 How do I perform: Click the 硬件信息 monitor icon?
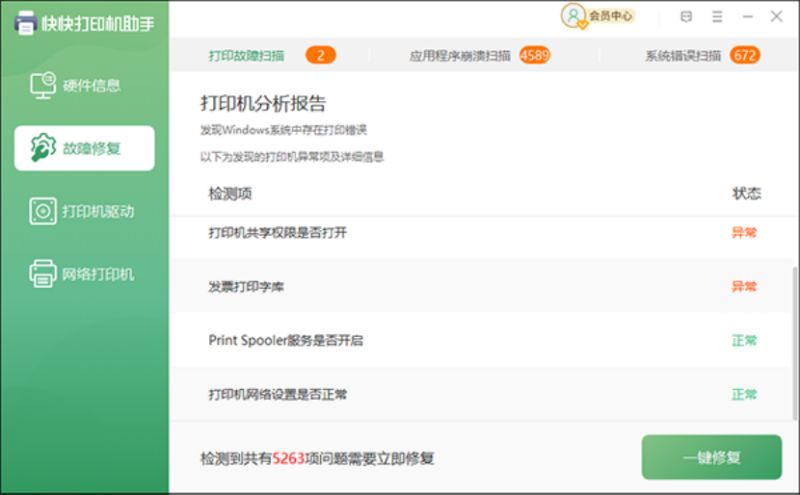point(43,86)
